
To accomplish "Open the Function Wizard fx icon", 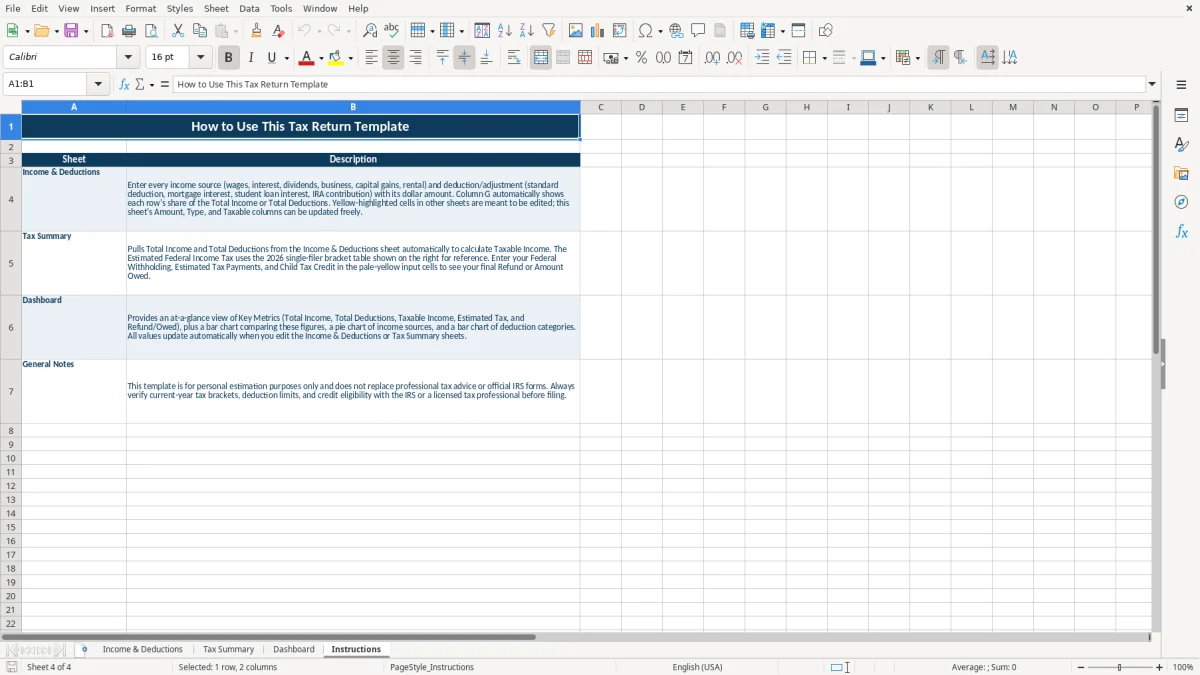I will [125, 84].
